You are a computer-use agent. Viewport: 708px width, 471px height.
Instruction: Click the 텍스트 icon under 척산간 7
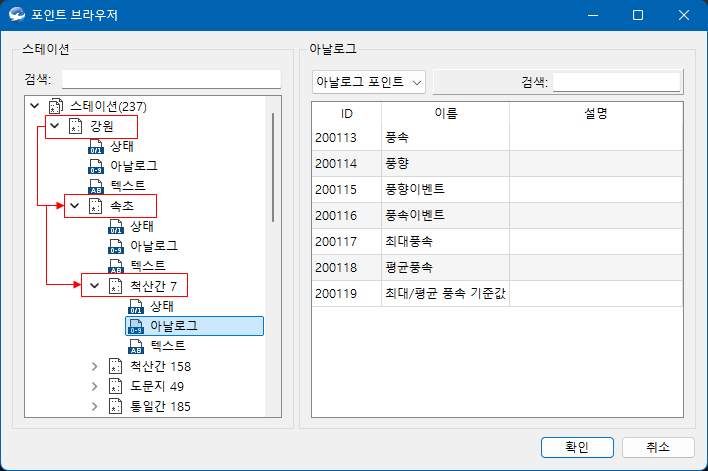point(135,346)
